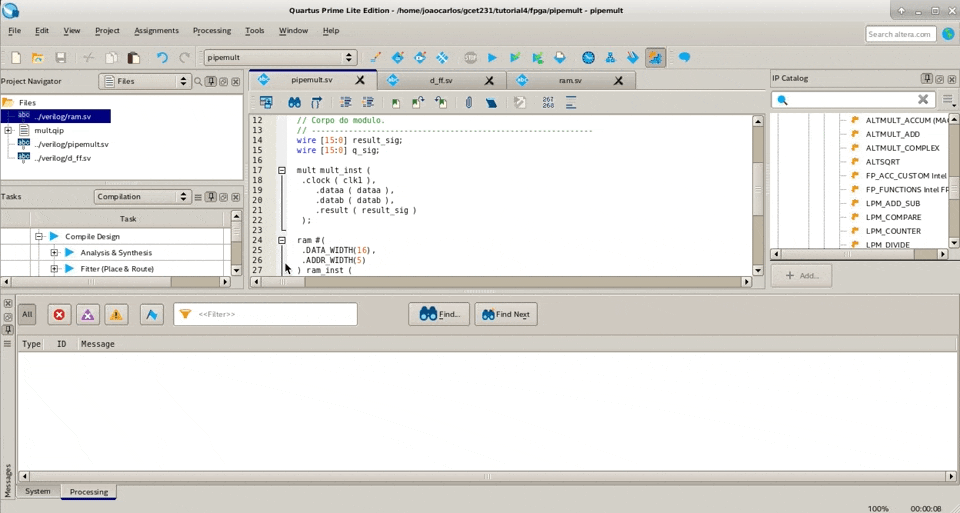The image size is (960, 513).
Task: Open the globe icon next to altera search
Action: [x=948, y=34]
